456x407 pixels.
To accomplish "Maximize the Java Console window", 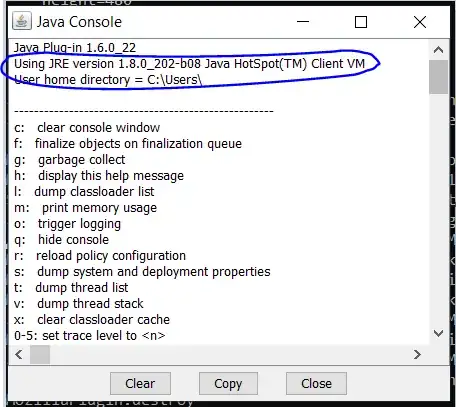I will pyautogui.click(x=361, y=22).
